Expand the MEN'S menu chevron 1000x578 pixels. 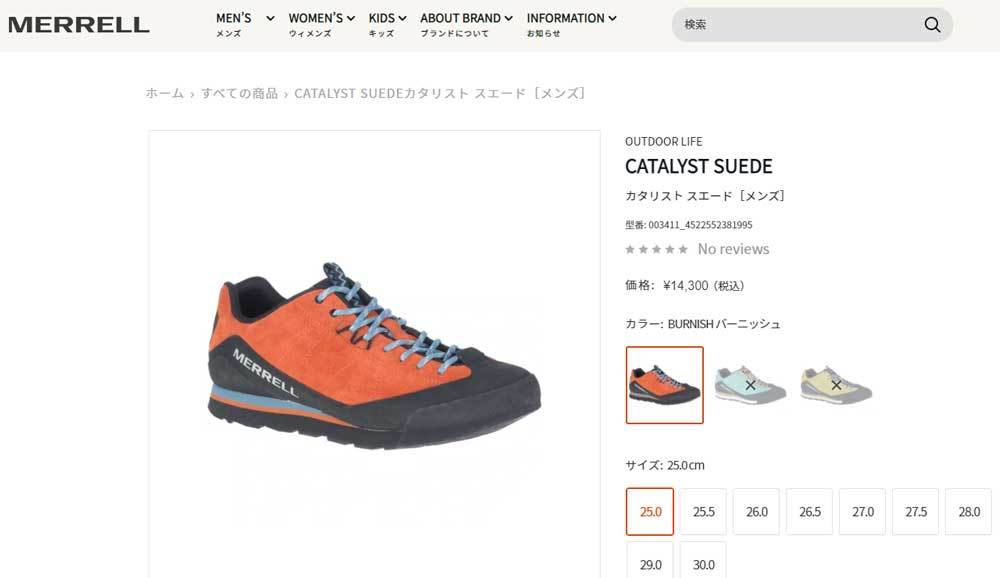pos(270,19)
